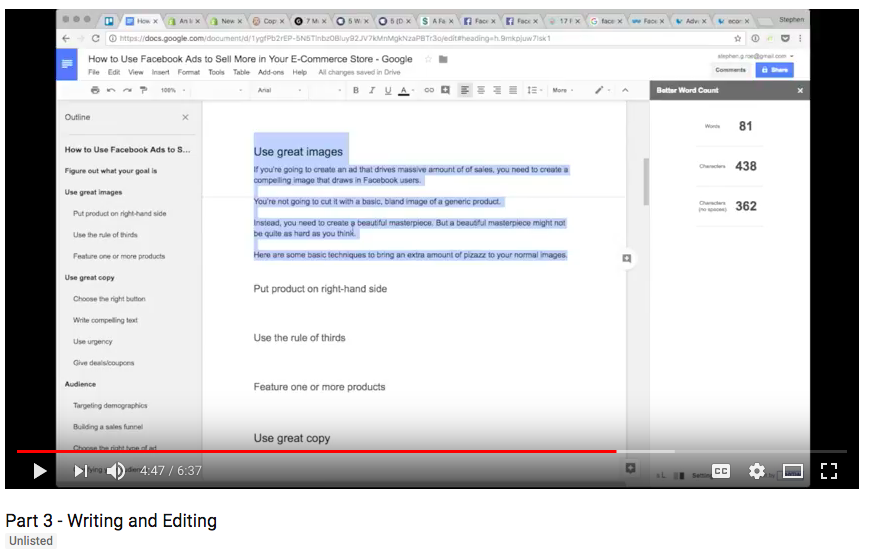Image resolution: width=873 pixels, height=556 pixels.
Task: Open the Help menu
Action: (300, 72)
